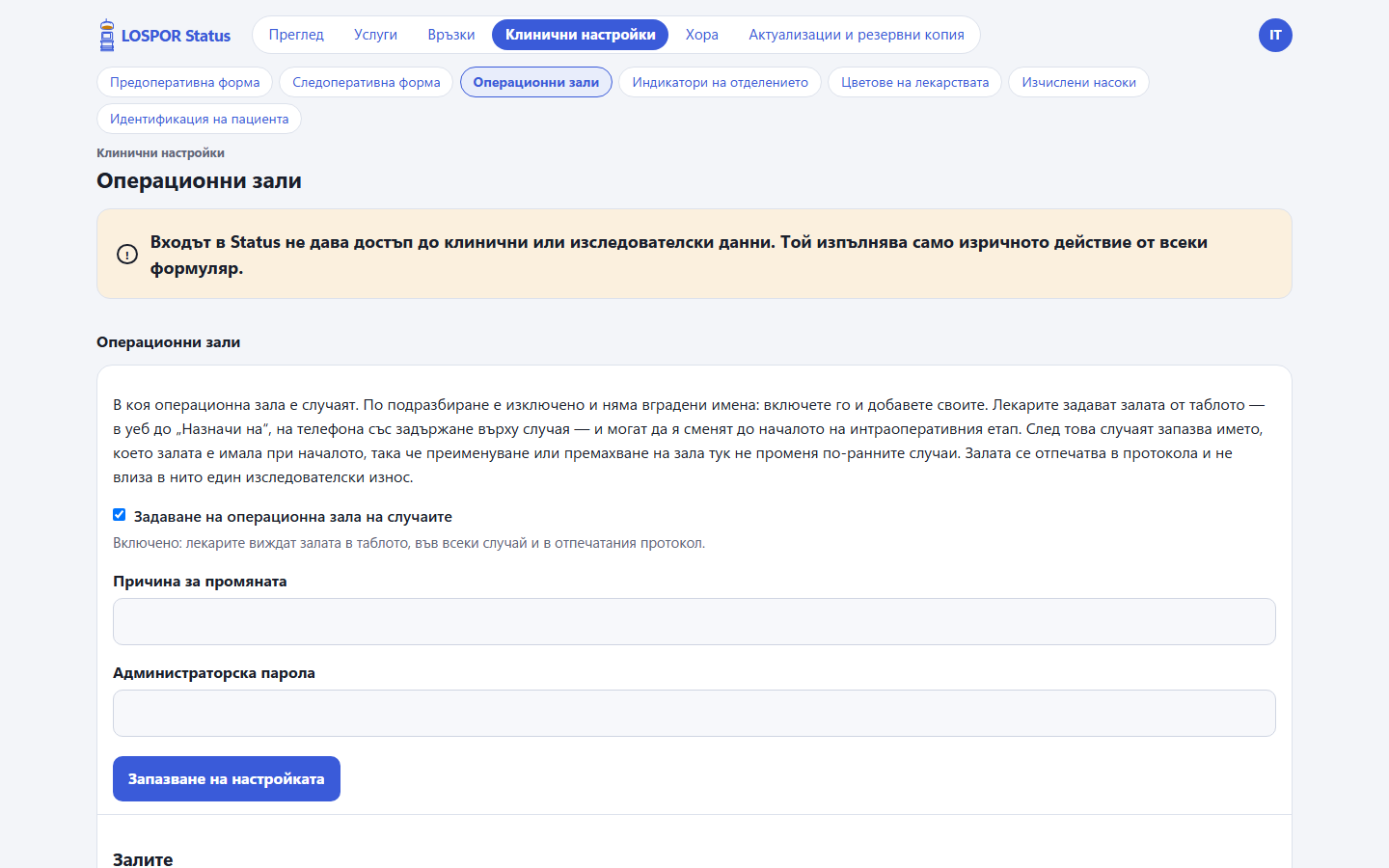
Task: Open the IT user avatar menu
Action: coord(1275,36)
